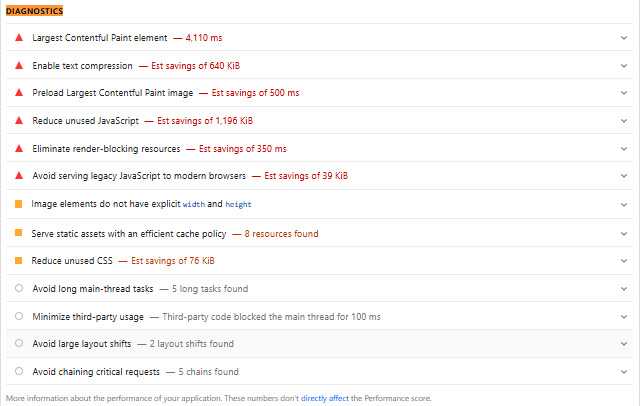This screenshot has height=406, width=641.
Task: Select the DIAGNOSTICS section heading
Action: pos(34,10)
